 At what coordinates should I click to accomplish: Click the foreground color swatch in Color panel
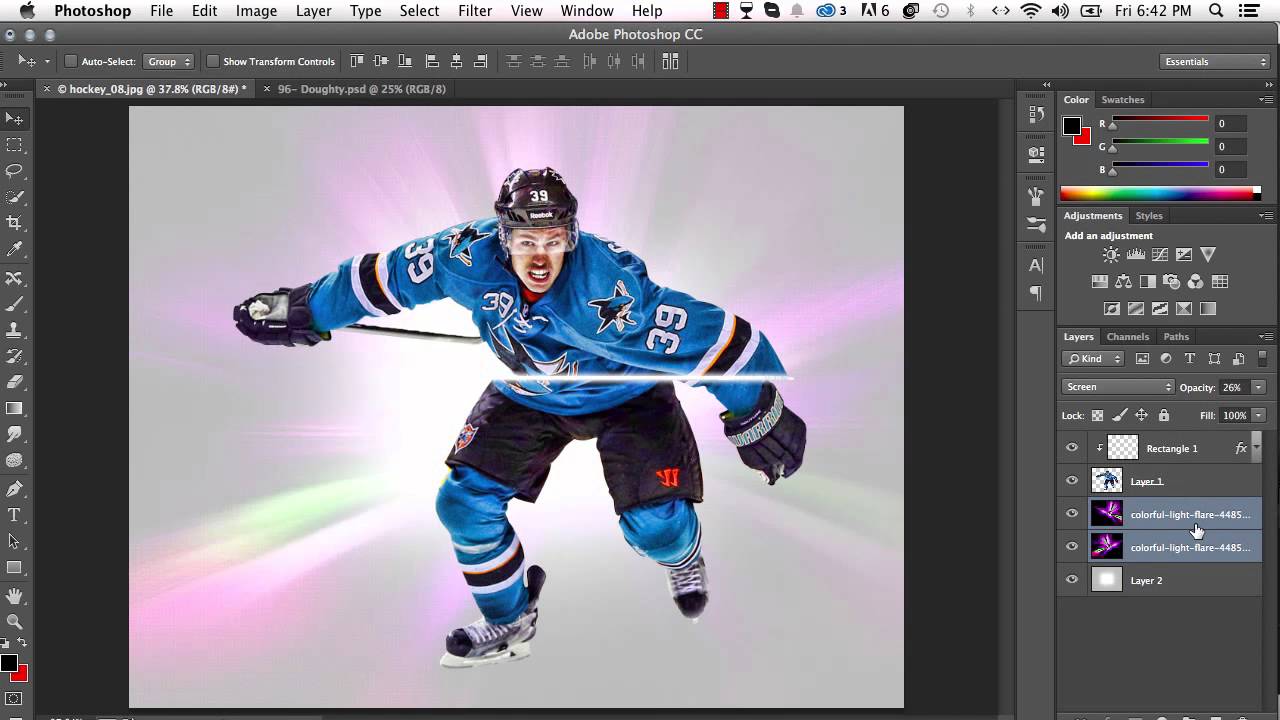1072,125
